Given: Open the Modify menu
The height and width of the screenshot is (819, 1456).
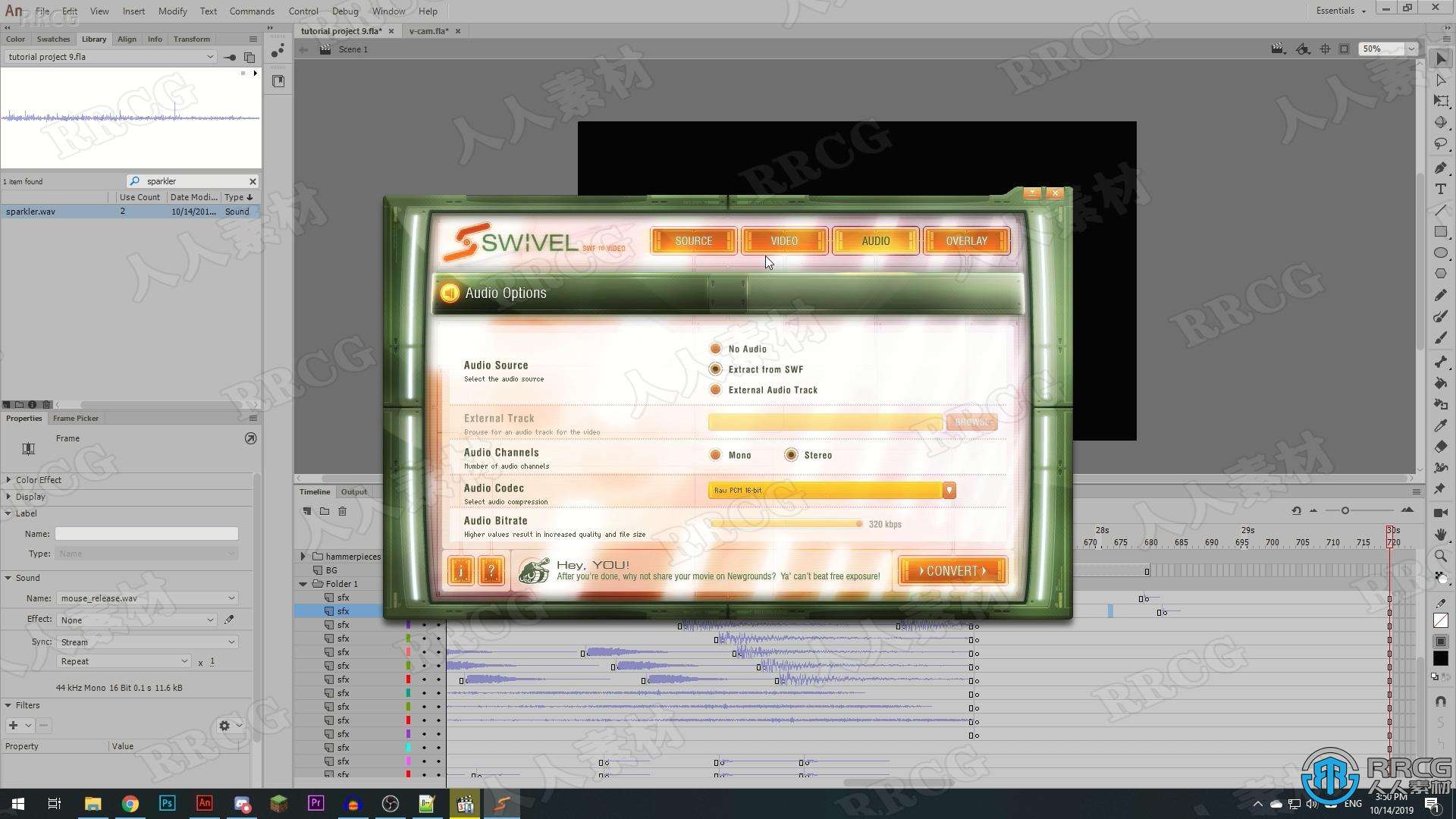Looking at the screenshot, I should tap(172, 11).
